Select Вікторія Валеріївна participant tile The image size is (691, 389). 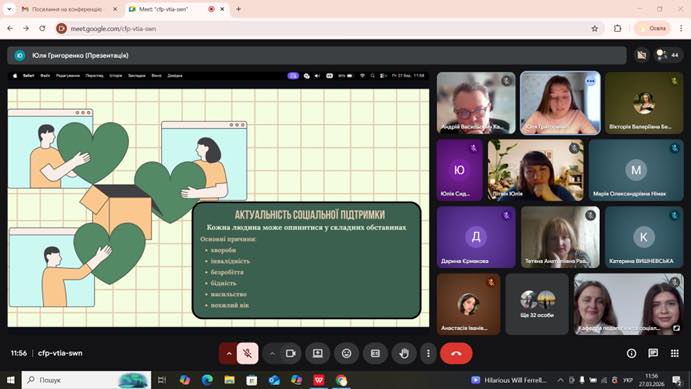coord(644,103)
